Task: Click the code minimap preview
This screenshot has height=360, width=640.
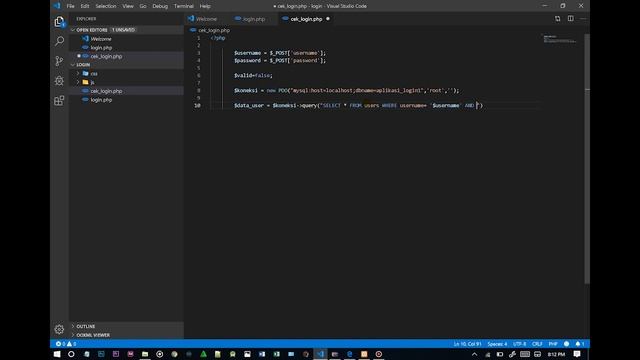Action: click(560, 39)
